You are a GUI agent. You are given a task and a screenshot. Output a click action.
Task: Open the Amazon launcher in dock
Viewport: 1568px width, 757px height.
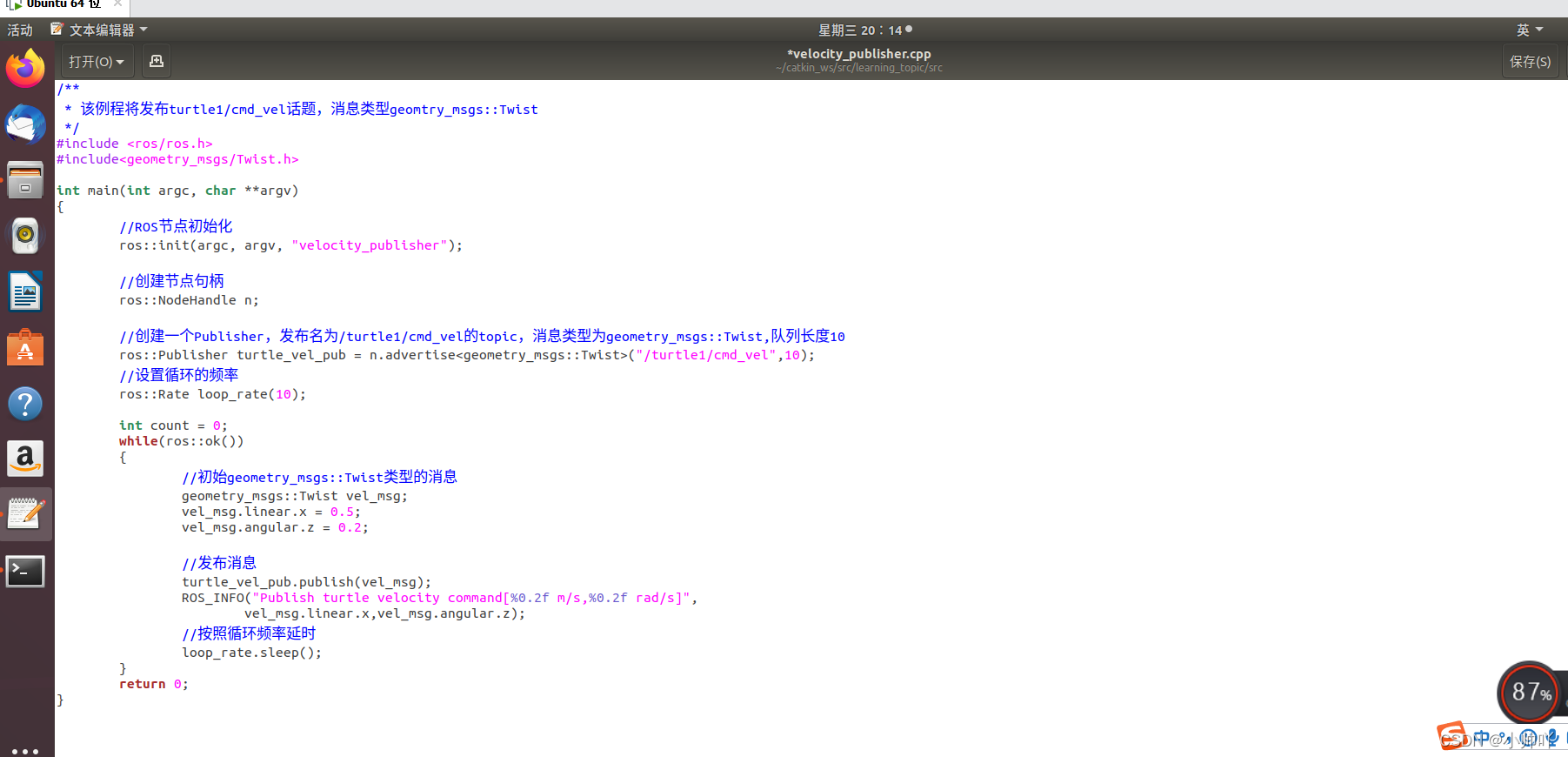[x=25, y=459]
